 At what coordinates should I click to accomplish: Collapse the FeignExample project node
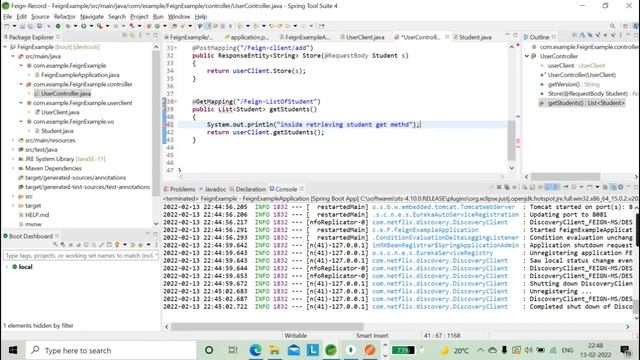[x=5, y=47]
